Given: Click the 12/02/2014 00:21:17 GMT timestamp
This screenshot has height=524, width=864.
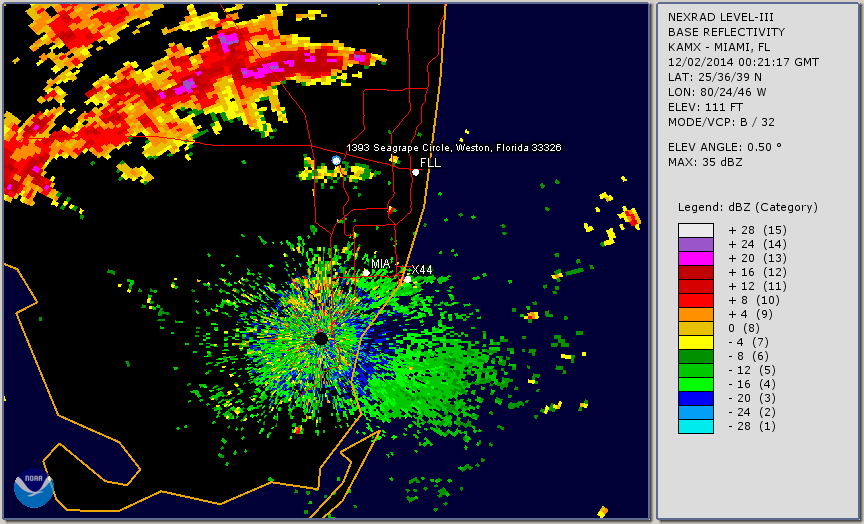Looking at the screenshot, I should tap(743, 62).
